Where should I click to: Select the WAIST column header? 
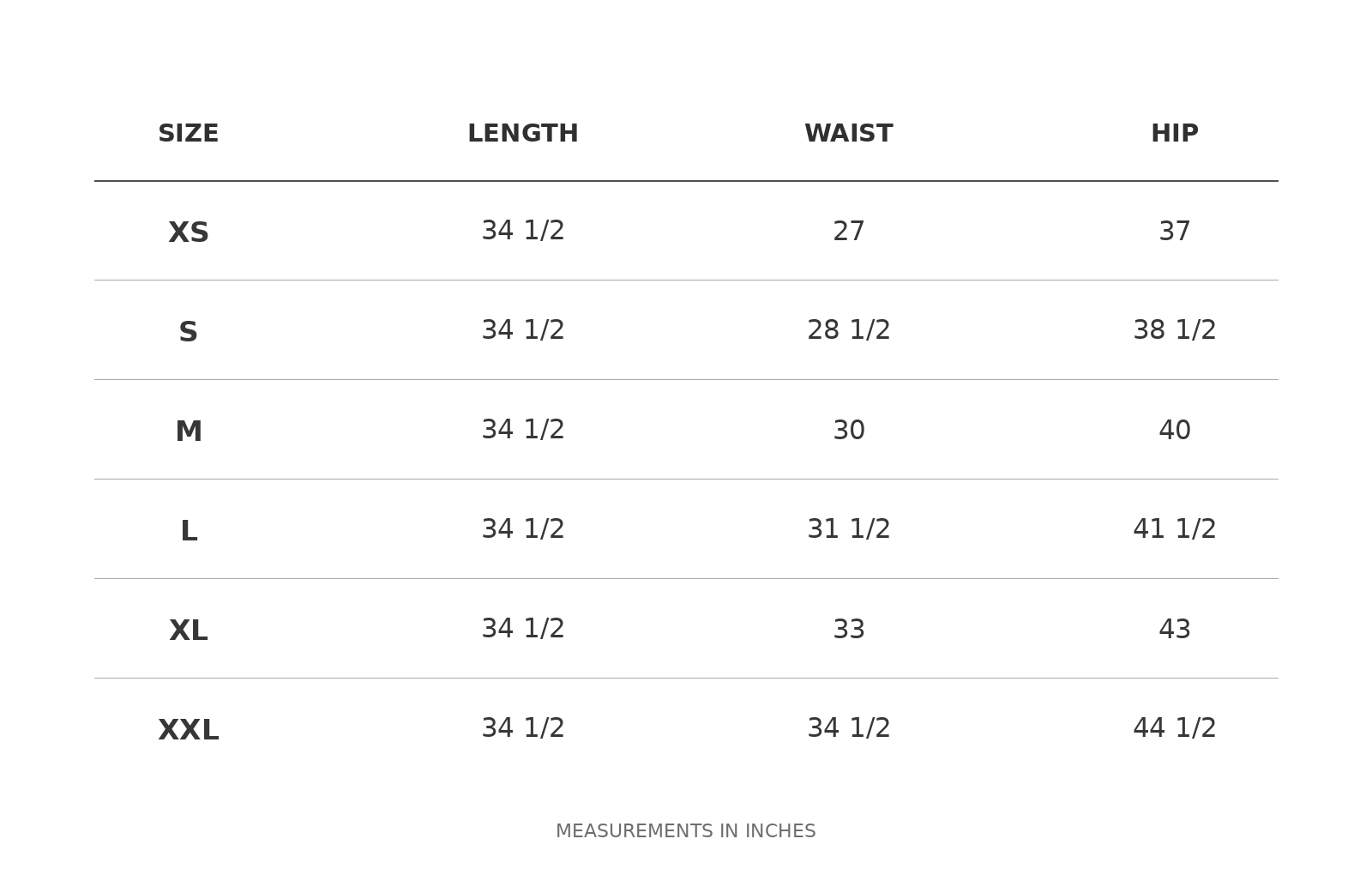click(x=849, y=134)
